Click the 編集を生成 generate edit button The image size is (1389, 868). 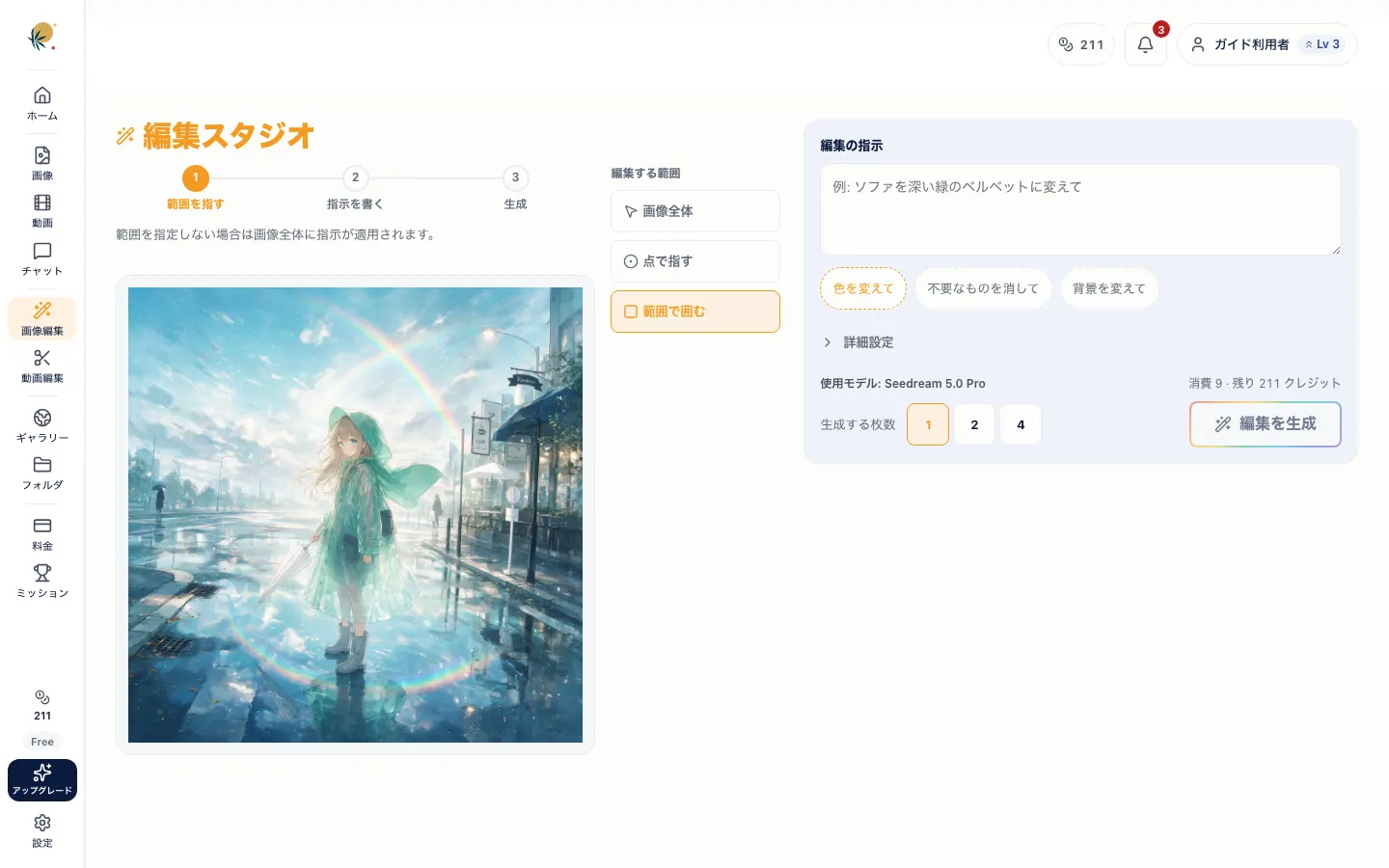point(1266,424)
